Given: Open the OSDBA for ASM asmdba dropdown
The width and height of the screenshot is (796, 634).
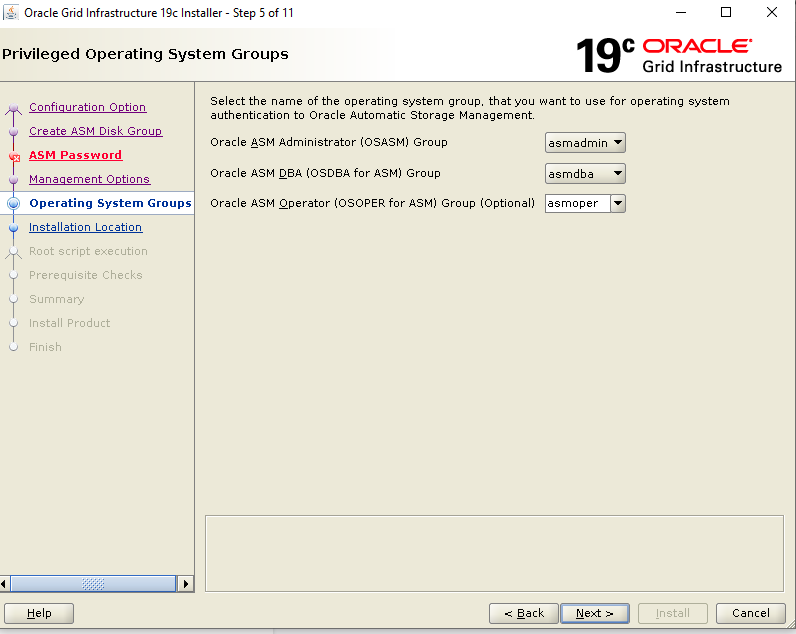Looking at the screenshot, I should [x=585, y=174].
